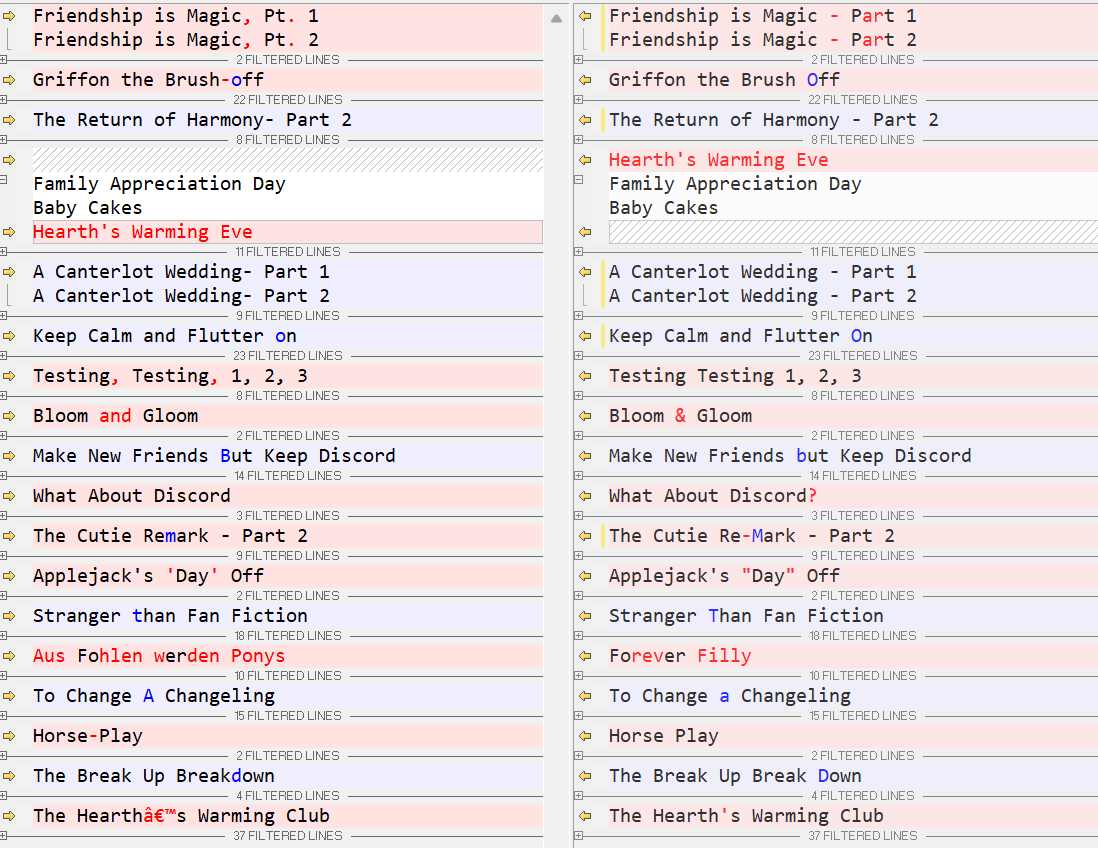Select 'A Canterlot Wedding - Part 2' in right pane
1098x848 pixels.
click(x=763, y=296)
